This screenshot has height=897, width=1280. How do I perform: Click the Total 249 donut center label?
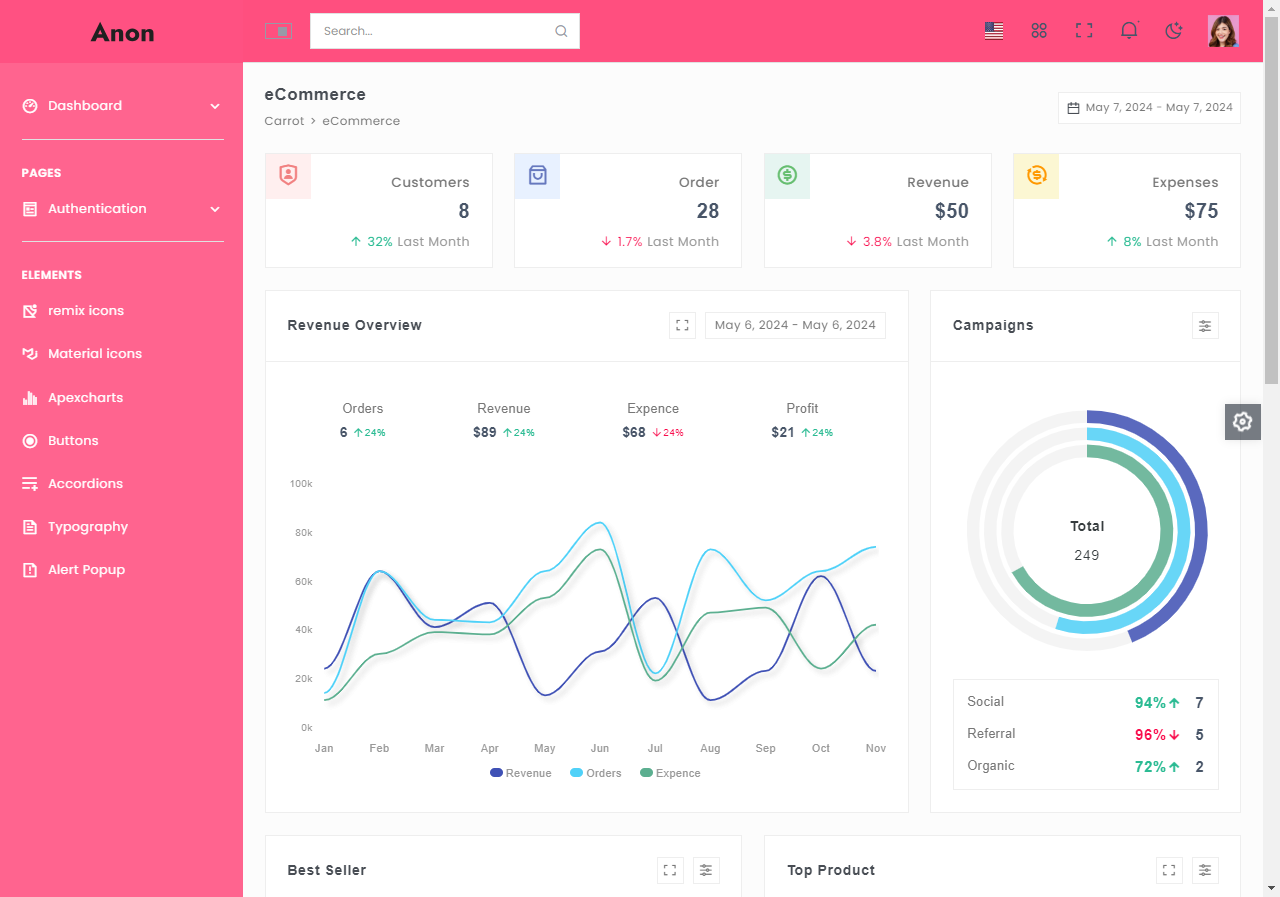(1087, 540)
